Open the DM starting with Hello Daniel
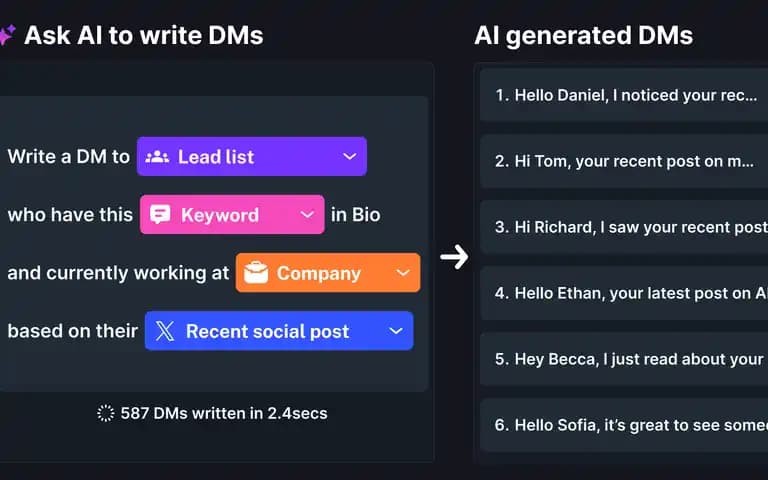The height and width of the screenshot is (480, 768). [x=624, y=95]
